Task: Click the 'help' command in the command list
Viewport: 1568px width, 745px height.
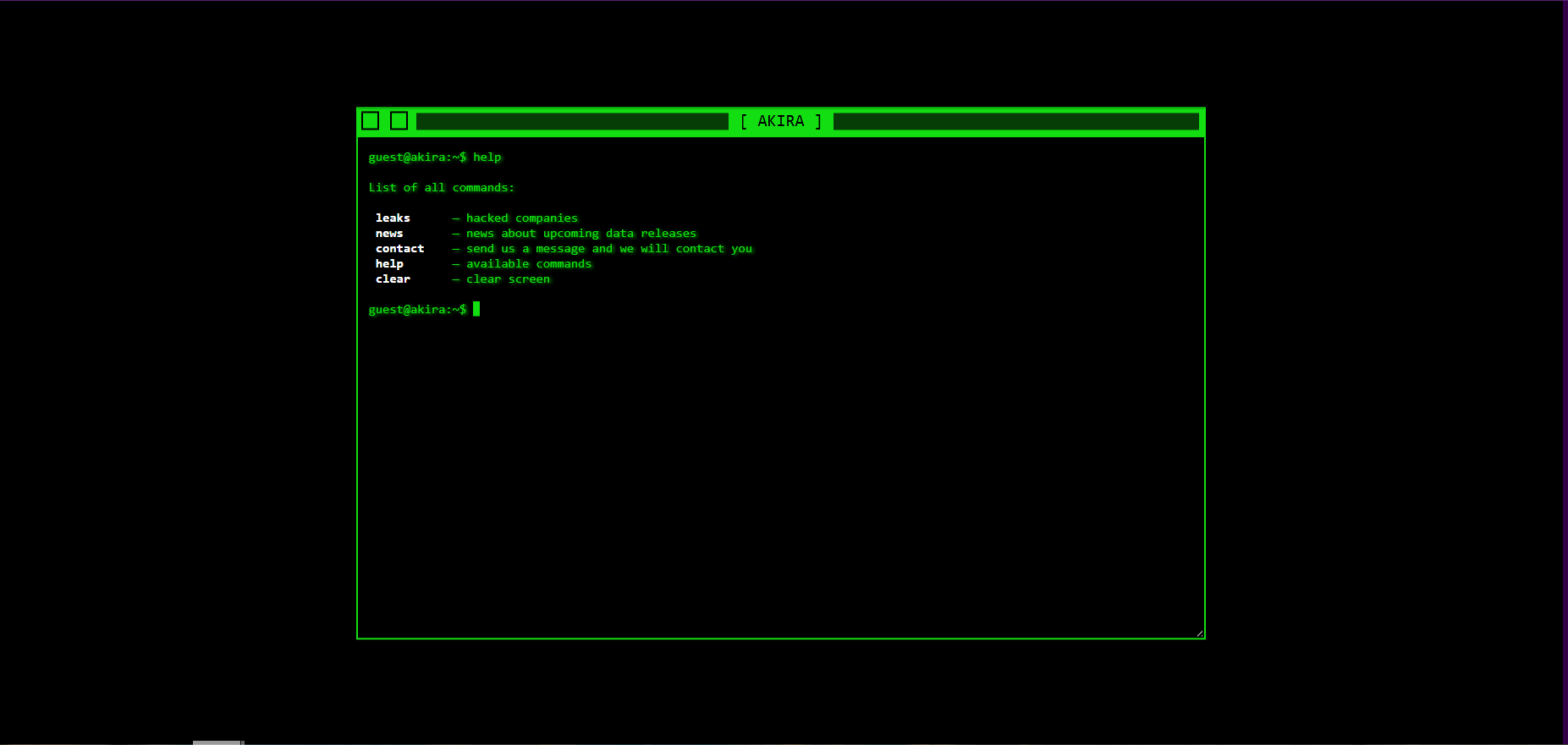Action: [389, 264]
